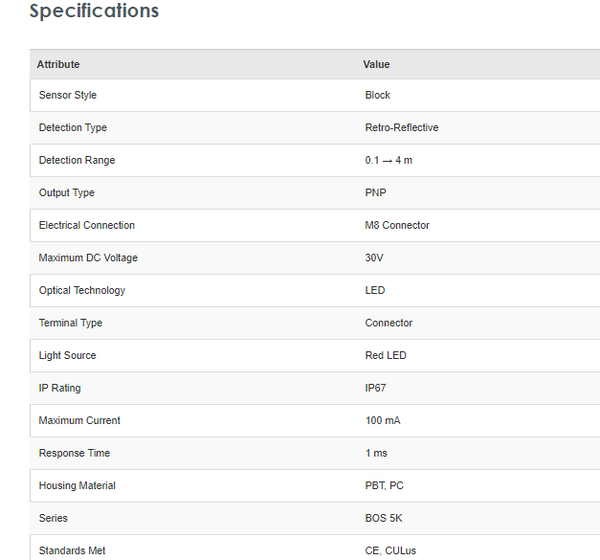Viewport: 600px width, 560px height.
Task: Click the 100 mA maximum current value
Action: tap(383, 420)
